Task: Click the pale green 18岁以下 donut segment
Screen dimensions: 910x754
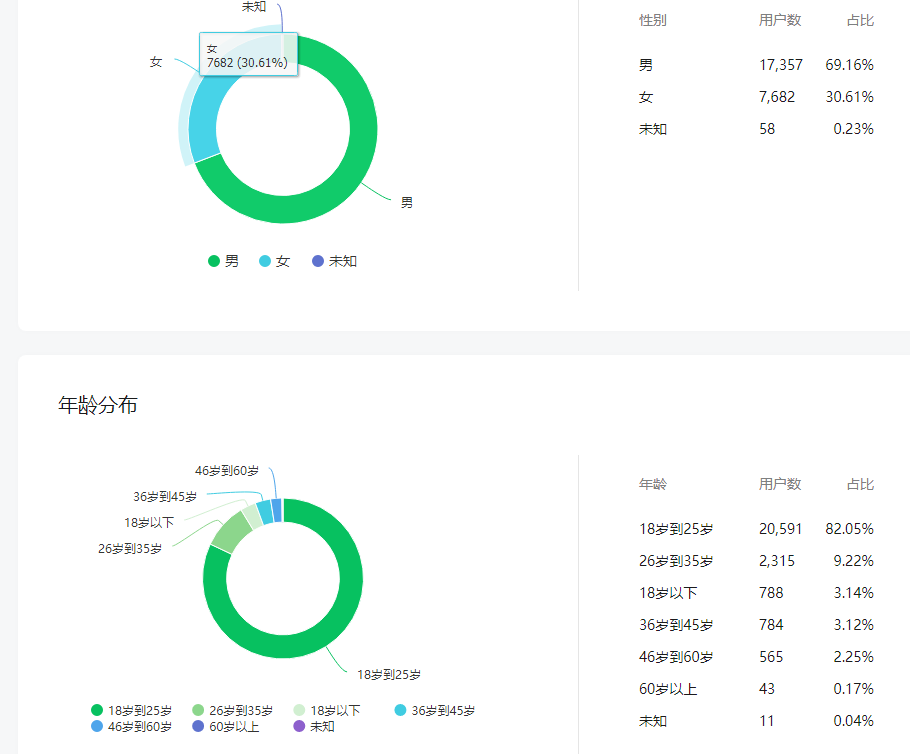Action: click(x=252, y=517)
